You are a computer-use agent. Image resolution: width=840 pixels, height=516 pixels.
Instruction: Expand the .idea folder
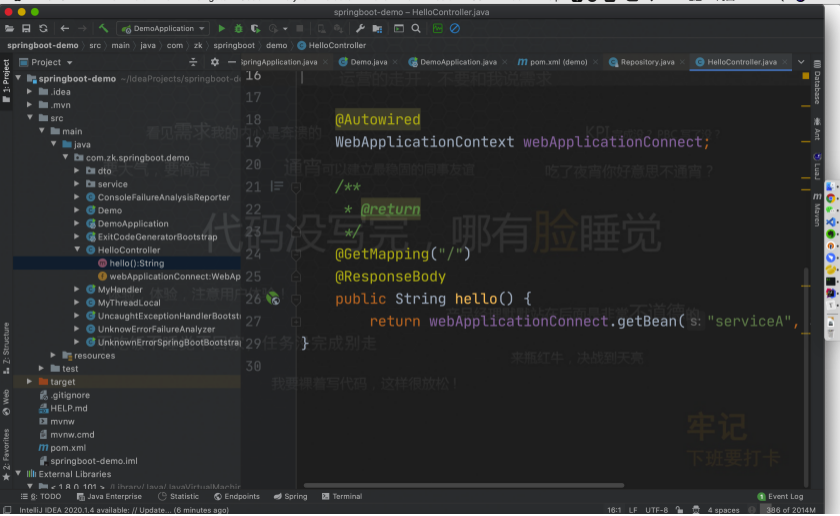(x=29, y=92)
